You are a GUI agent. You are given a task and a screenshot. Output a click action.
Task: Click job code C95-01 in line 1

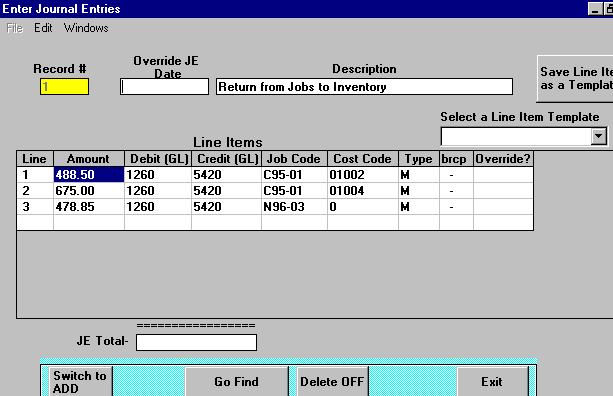click(294, 175)
